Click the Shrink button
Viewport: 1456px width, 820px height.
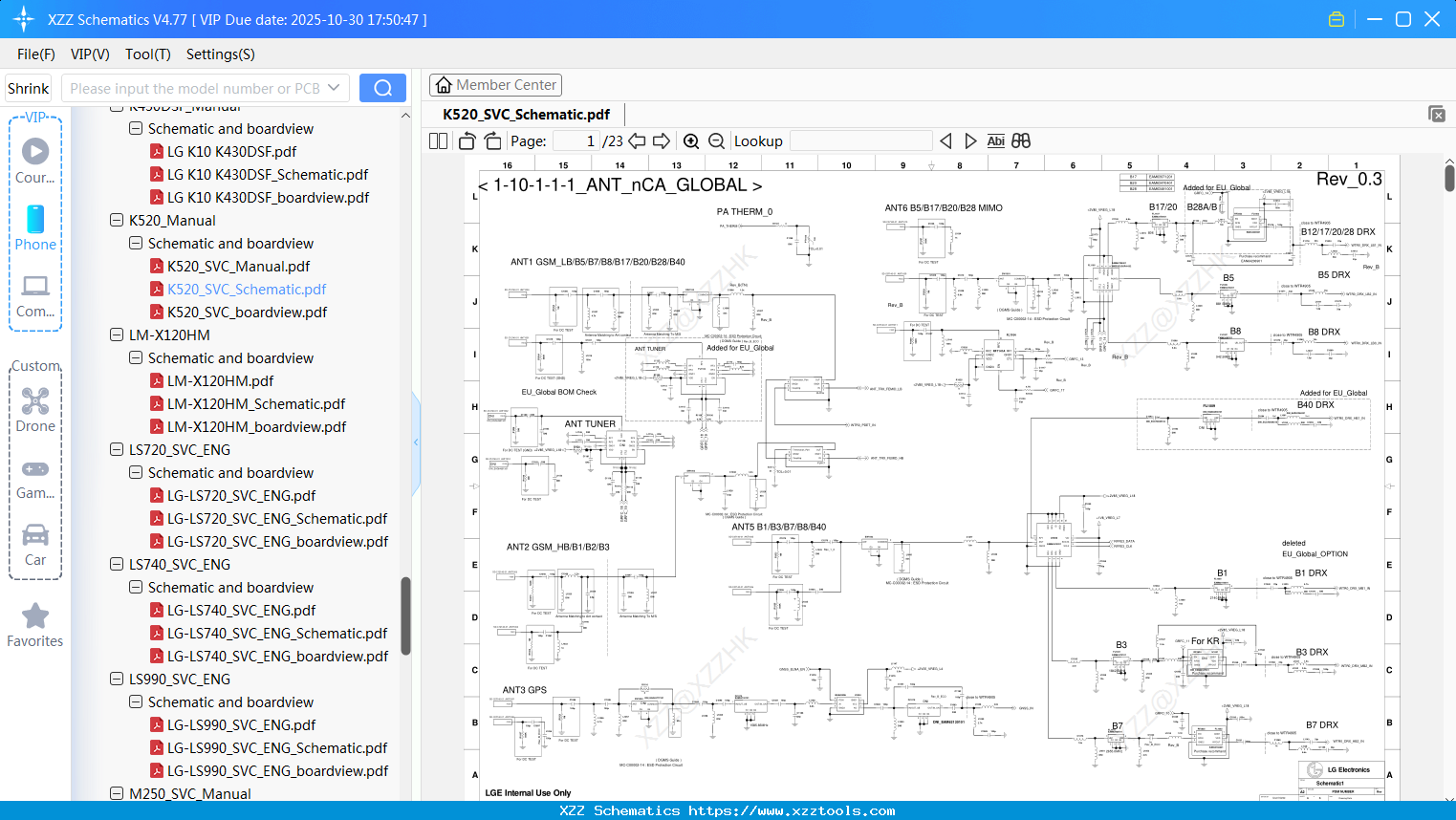27,87
